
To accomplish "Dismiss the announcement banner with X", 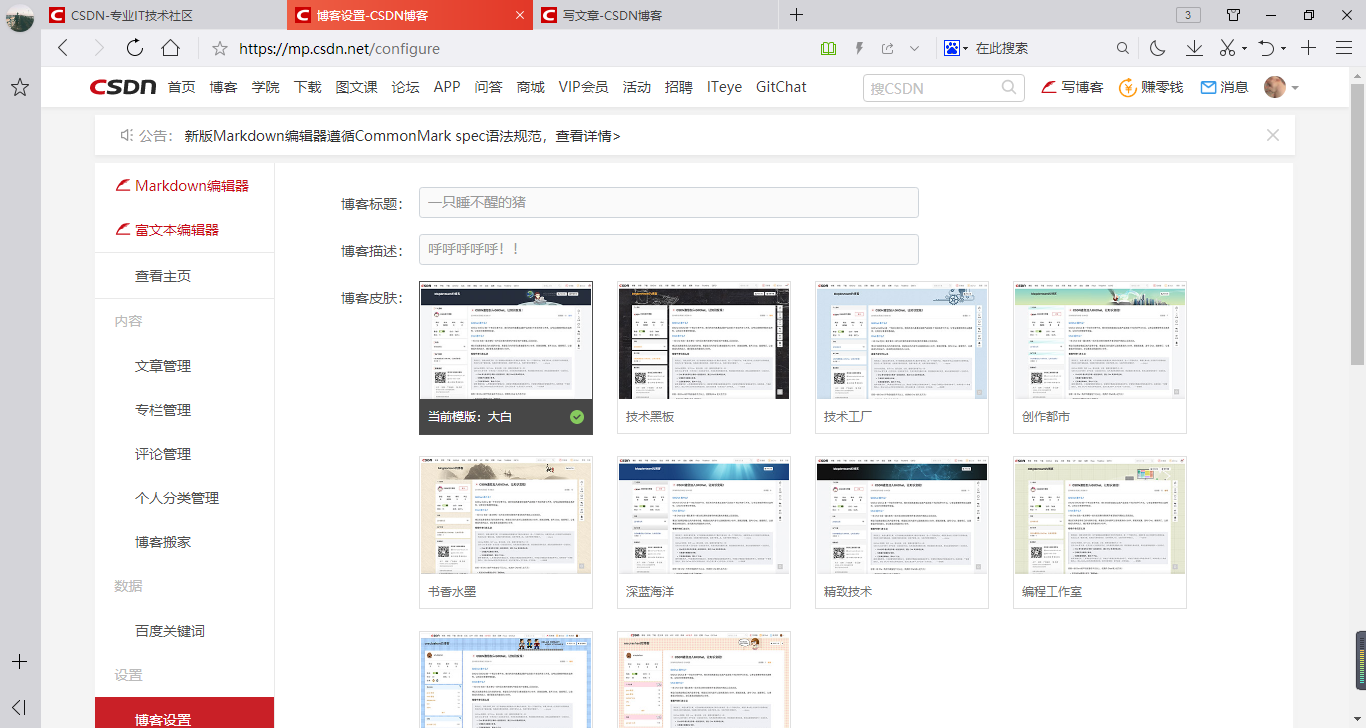I will 1273,135.
